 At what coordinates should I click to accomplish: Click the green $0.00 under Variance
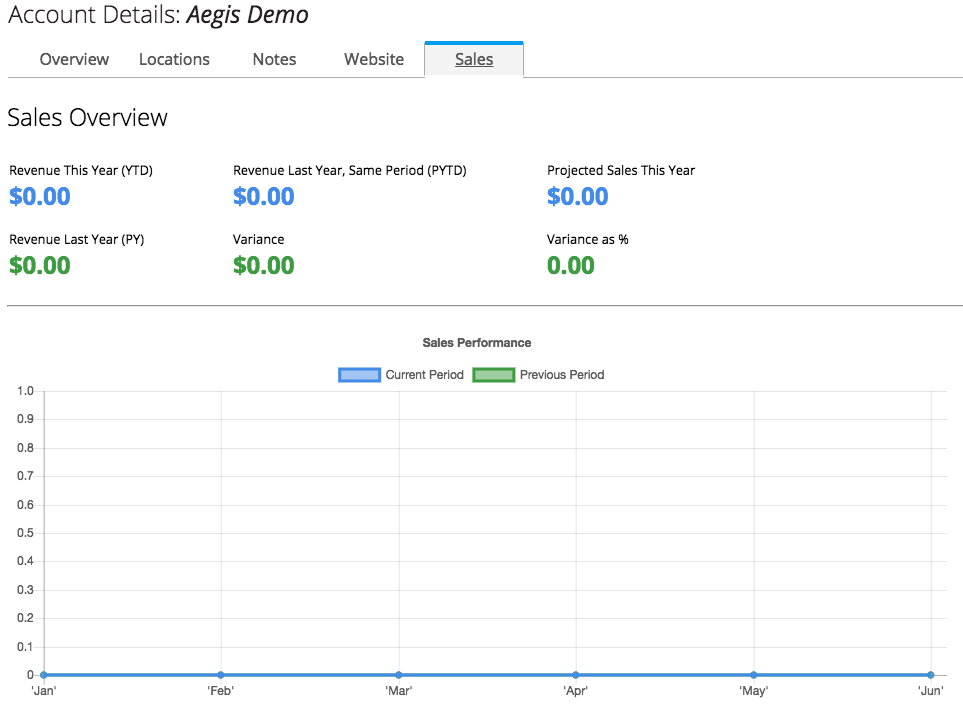[263, 265]
